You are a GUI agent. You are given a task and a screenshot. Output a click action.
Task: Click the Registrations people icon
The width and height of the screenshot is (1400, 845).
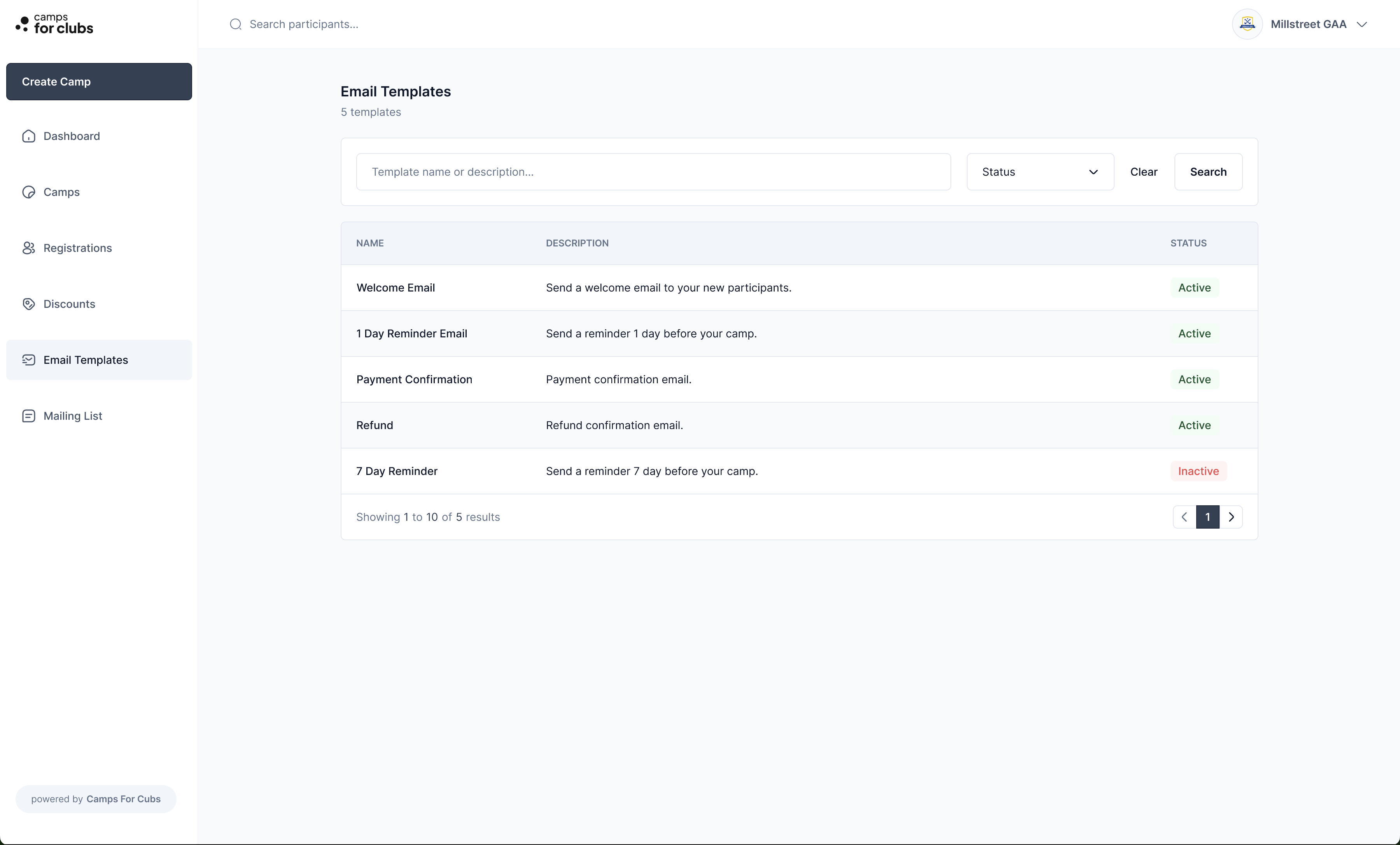tap(28, 248)
